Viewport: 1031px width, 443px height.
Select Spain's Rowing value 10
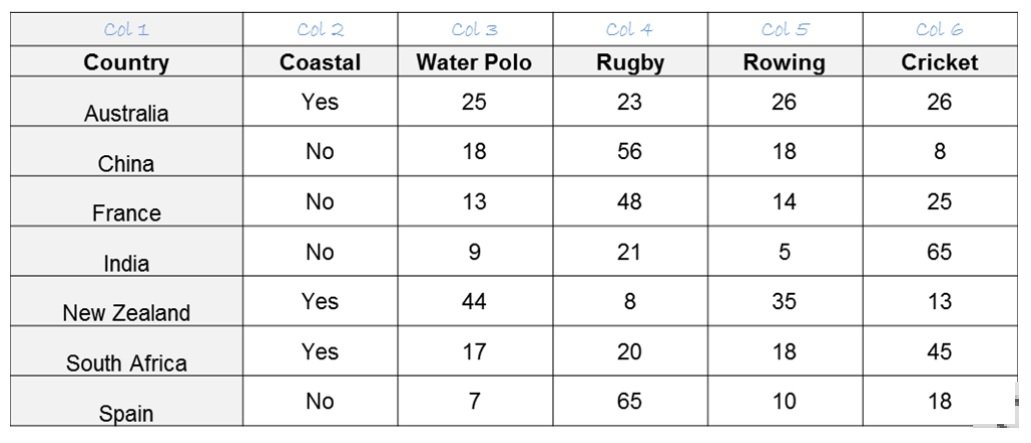tap(784, 402)
